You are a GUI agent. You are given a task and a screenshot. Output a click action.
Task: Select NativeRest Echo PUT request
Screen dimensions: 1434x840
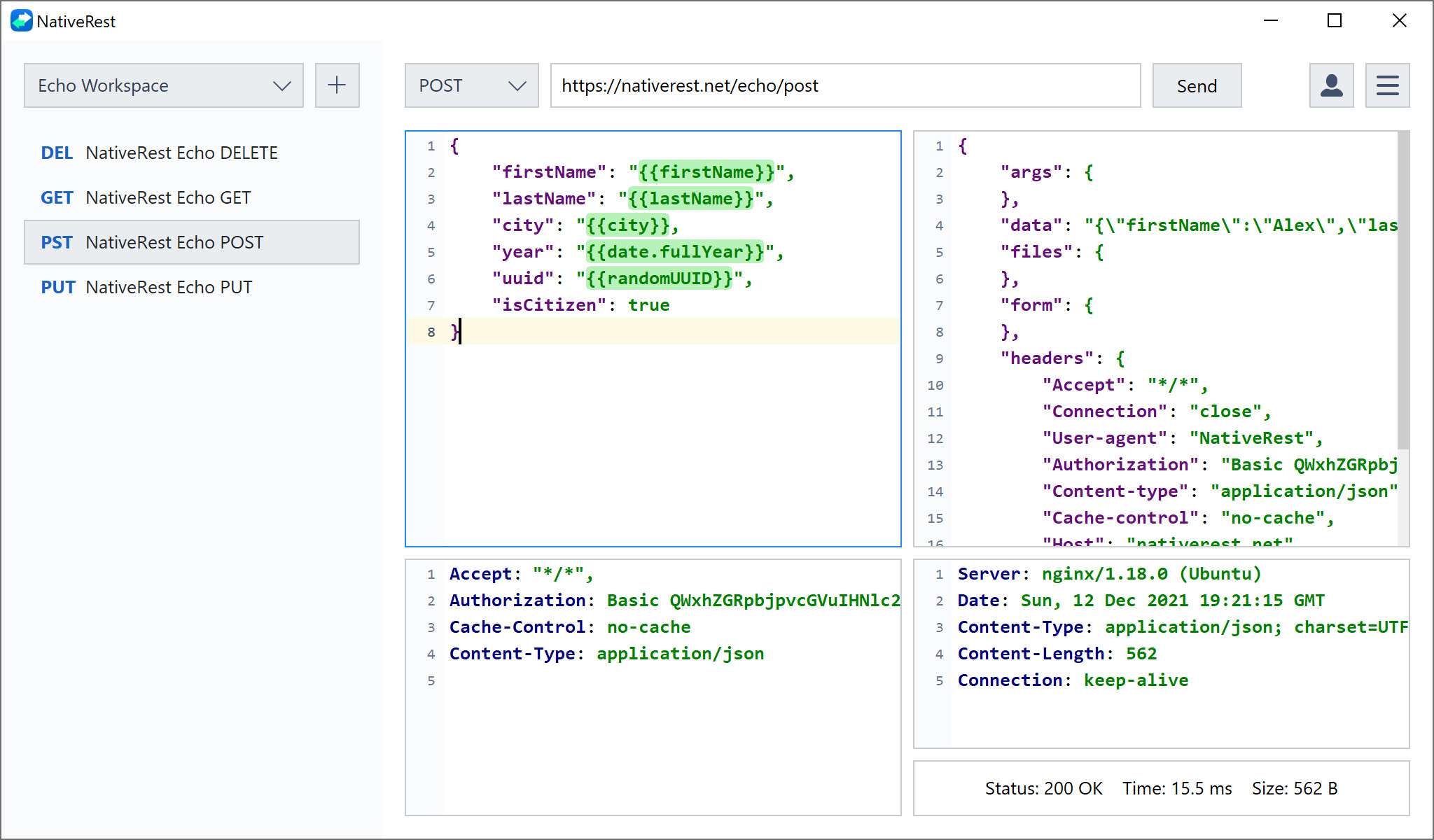click(192, 287)
